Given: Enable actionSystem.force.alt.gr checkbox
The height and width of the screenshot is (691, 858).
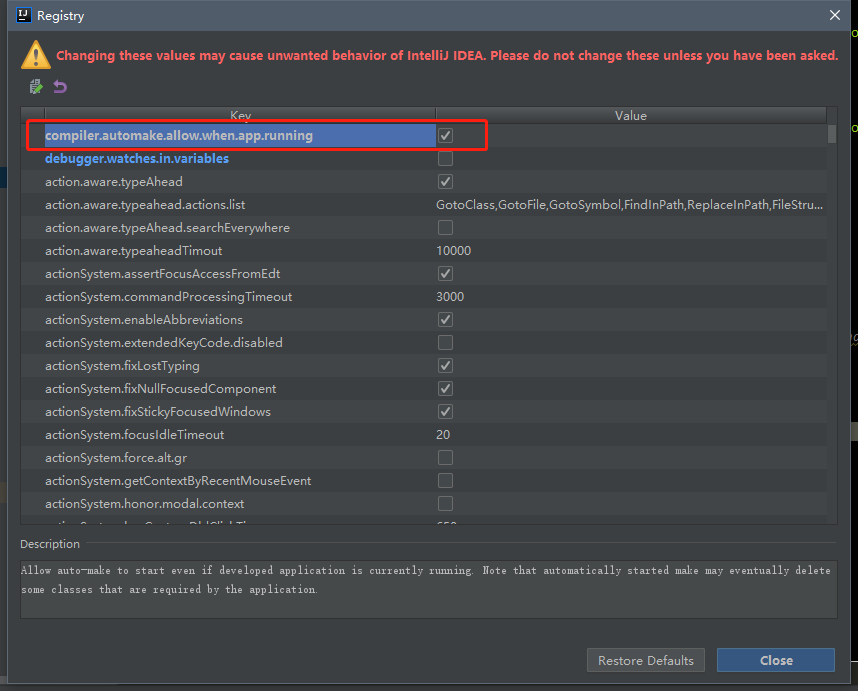Looking at the screenshot, I should 445,457.
